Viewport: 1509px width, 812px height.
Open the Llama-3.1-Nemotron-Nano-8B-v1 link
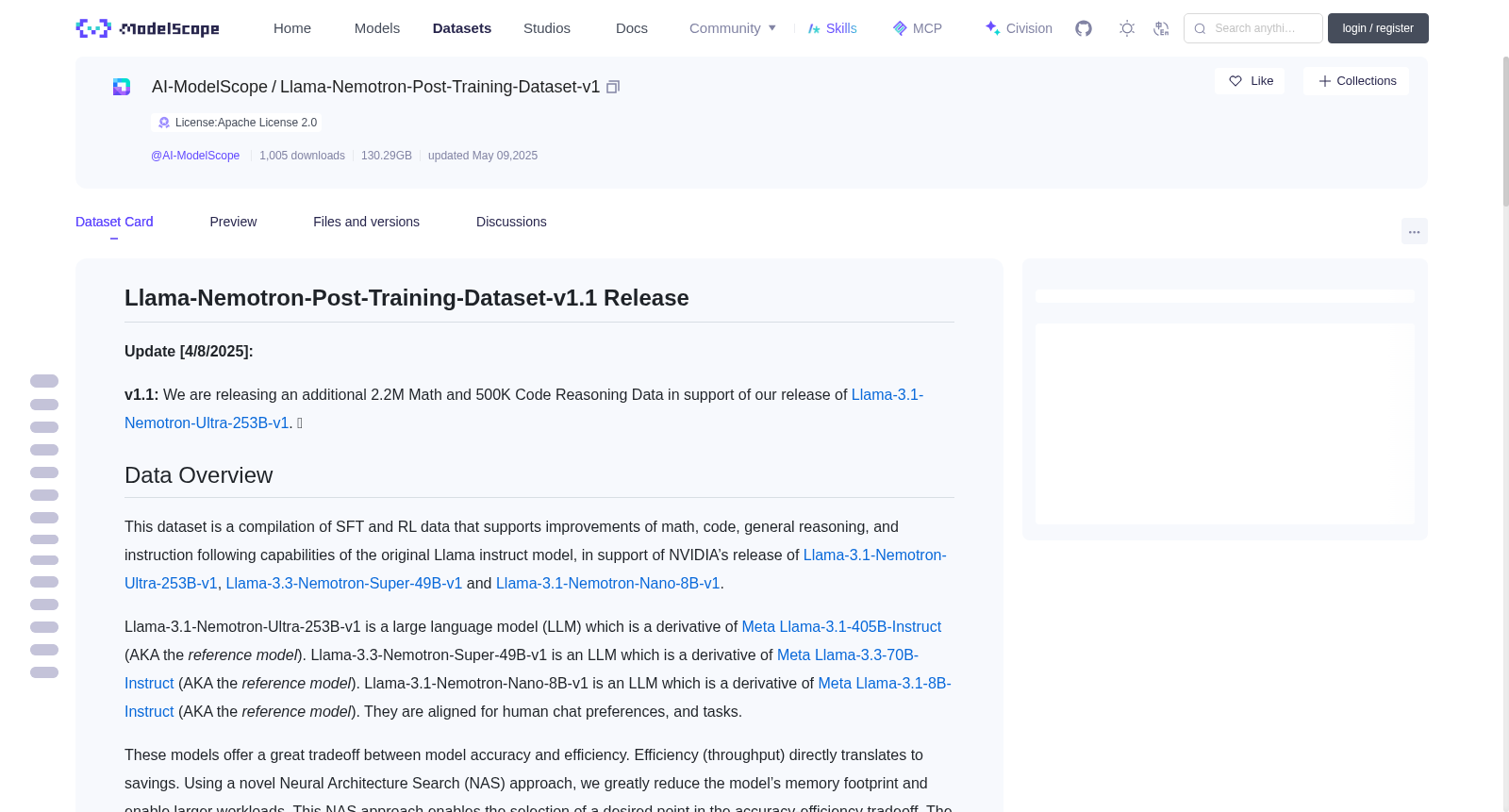pyautogui.click(x=607, y=584)
